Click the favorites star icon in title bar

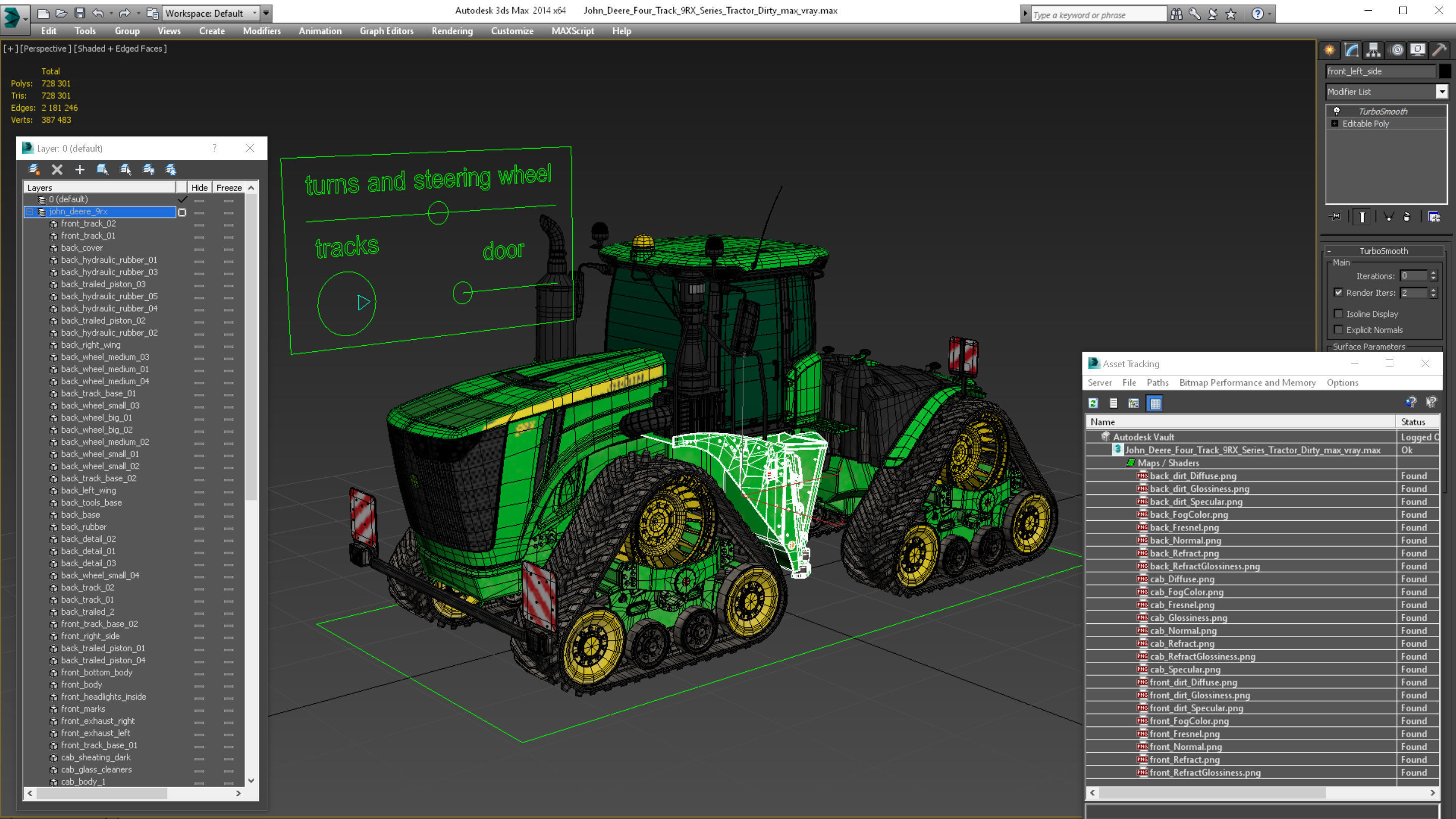click(x=1231, y=14)
